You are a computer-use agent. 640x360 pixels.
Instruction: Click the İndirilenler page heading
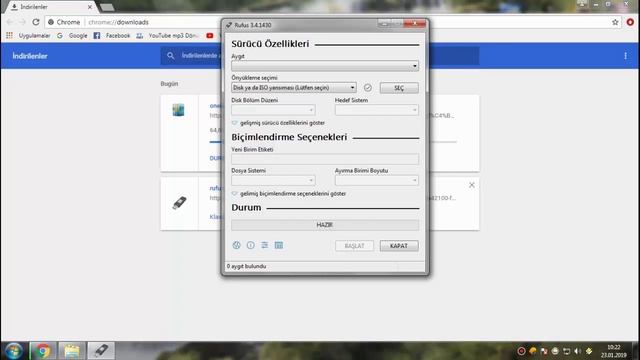click(x=30, y=56)
